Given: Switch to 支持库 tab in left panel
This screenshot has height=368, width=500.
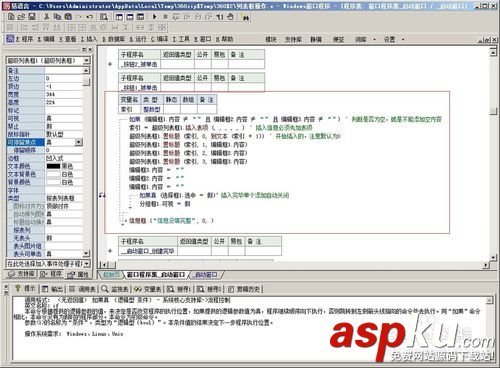Looking at the screenshot, I should point(22,274).
